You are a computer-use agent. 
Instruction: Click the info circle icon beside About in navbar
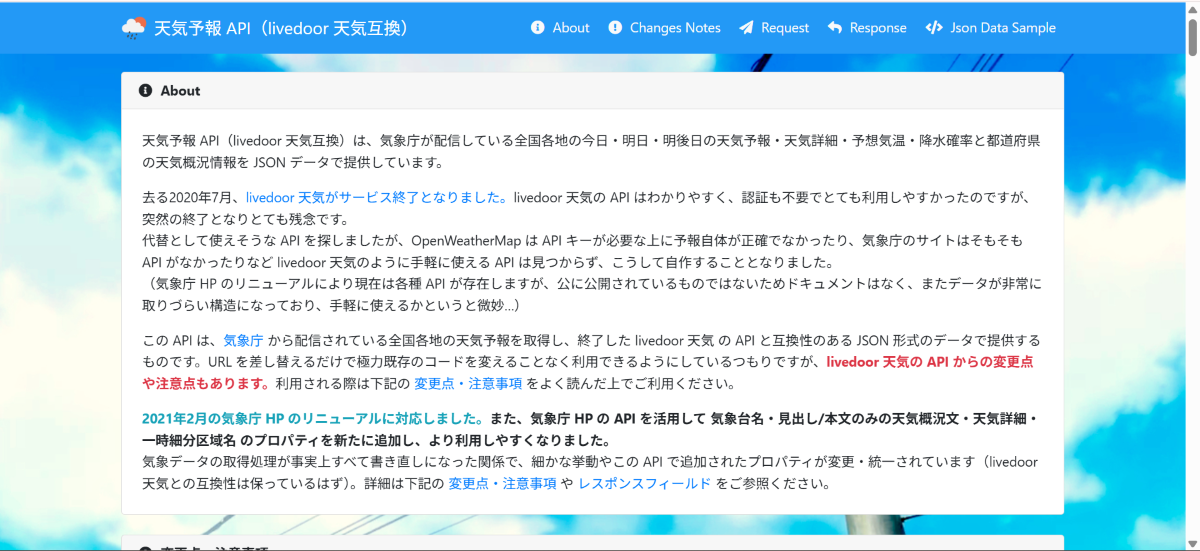click(538, 28)
